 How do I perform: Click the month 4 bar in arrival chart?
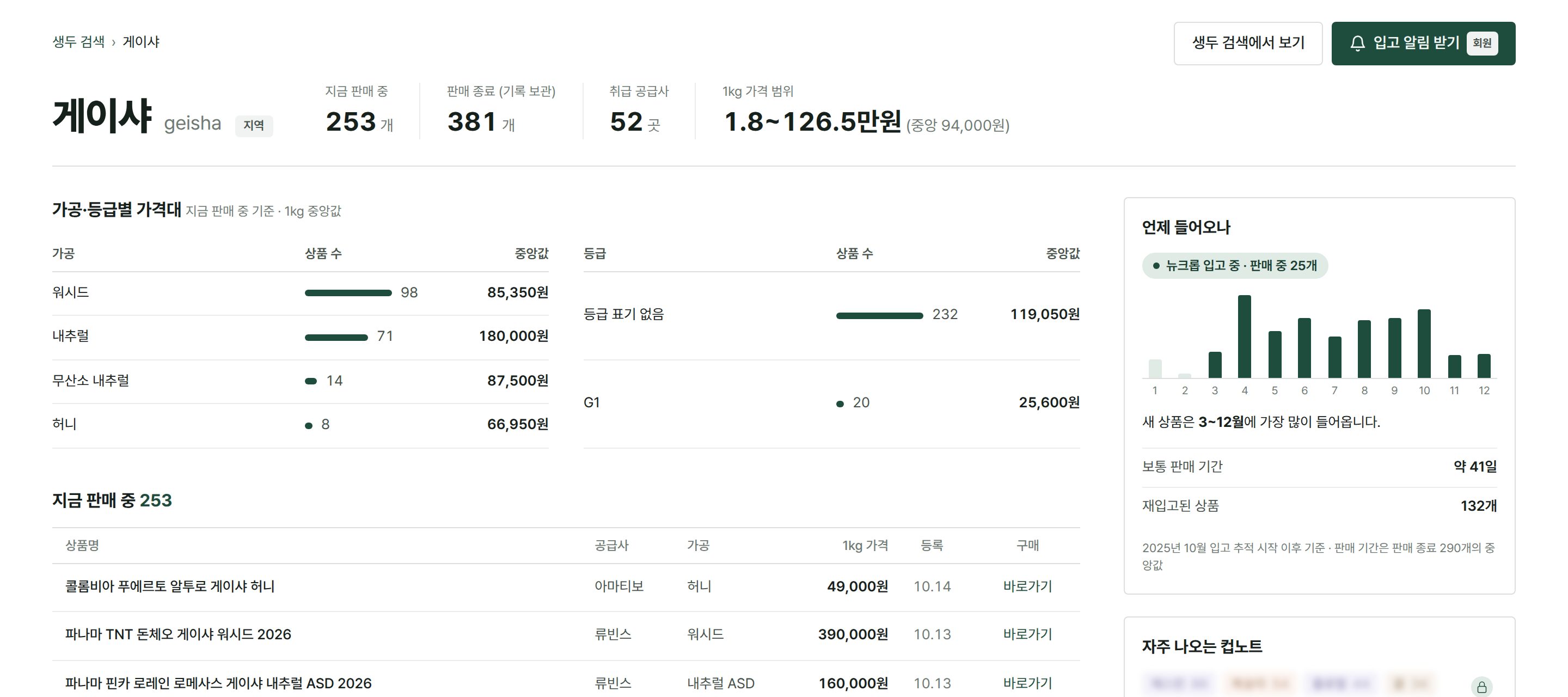1244,337
